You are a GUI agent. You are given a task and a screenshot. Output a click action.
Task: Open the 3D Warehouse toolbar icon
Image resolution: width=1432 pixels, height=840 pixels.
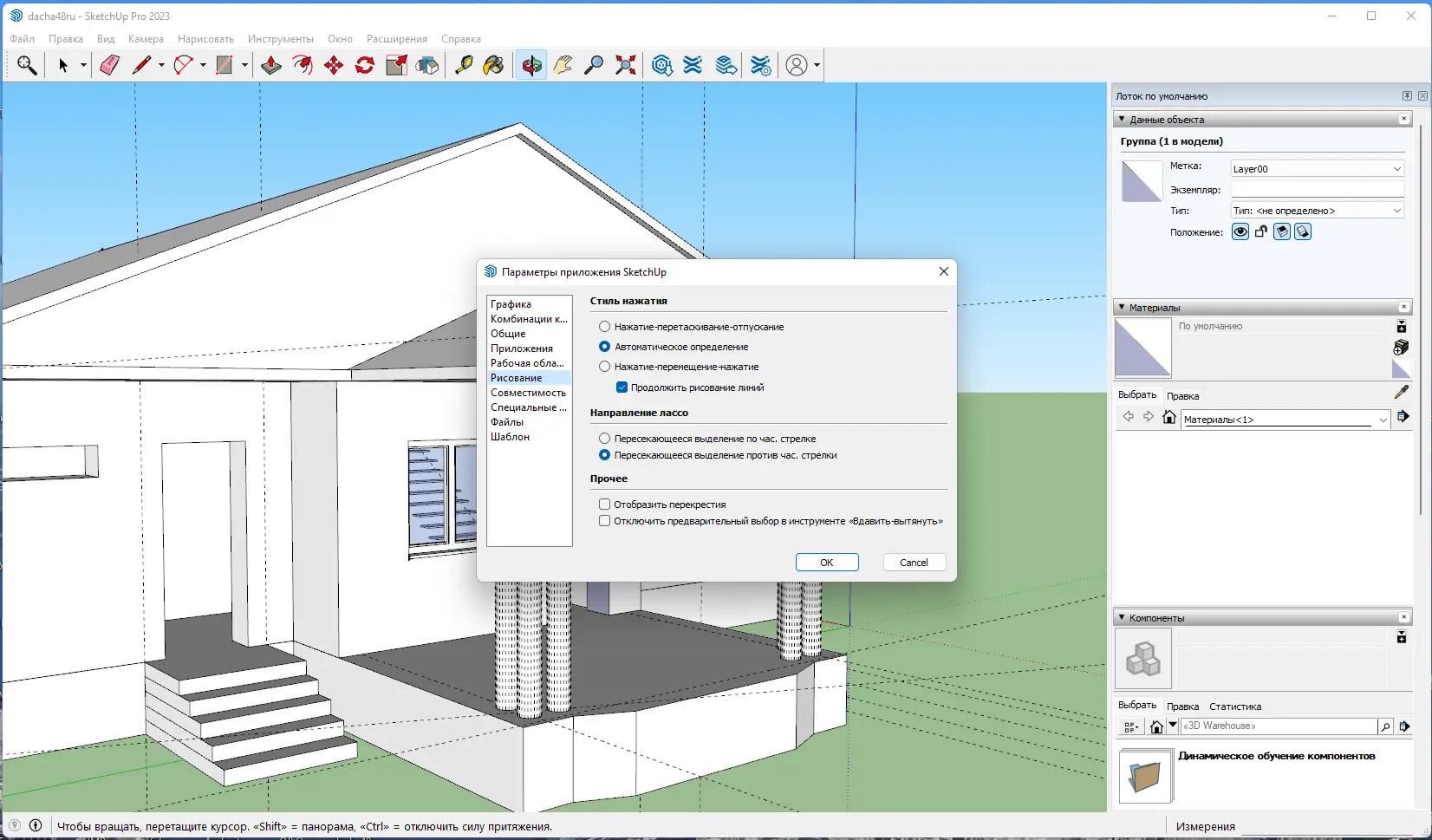662,65
